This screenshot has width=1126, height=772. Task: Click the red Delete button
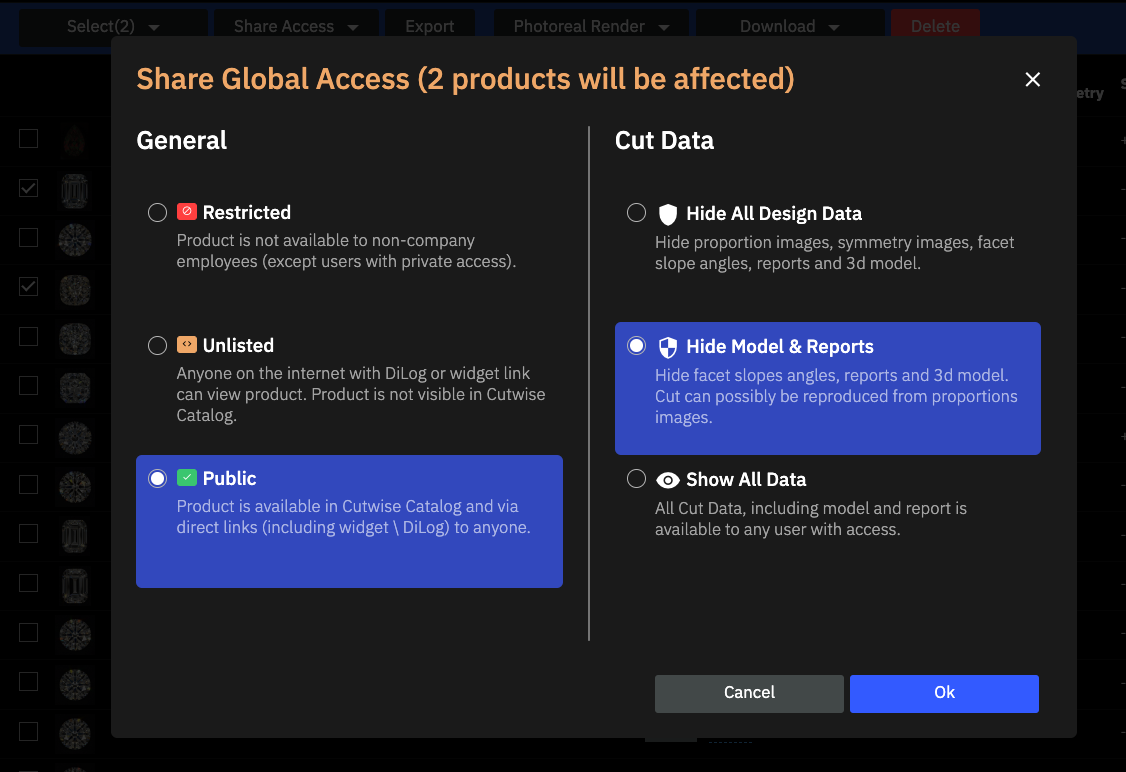coord(935,27)
